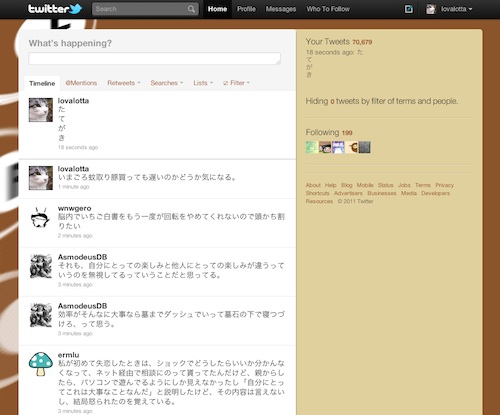Open the Following 199 link
The height and width of the screenshot is (415, 500).
329,132
